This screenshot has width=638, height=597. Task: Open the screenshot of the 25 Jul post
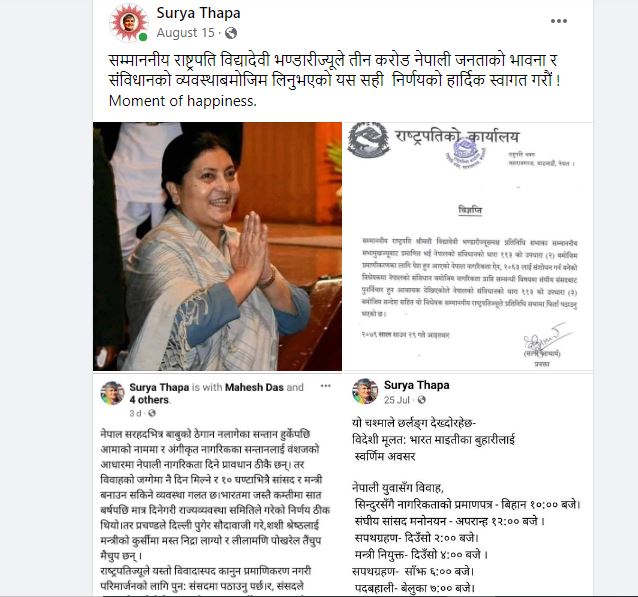tap(468, 484)
